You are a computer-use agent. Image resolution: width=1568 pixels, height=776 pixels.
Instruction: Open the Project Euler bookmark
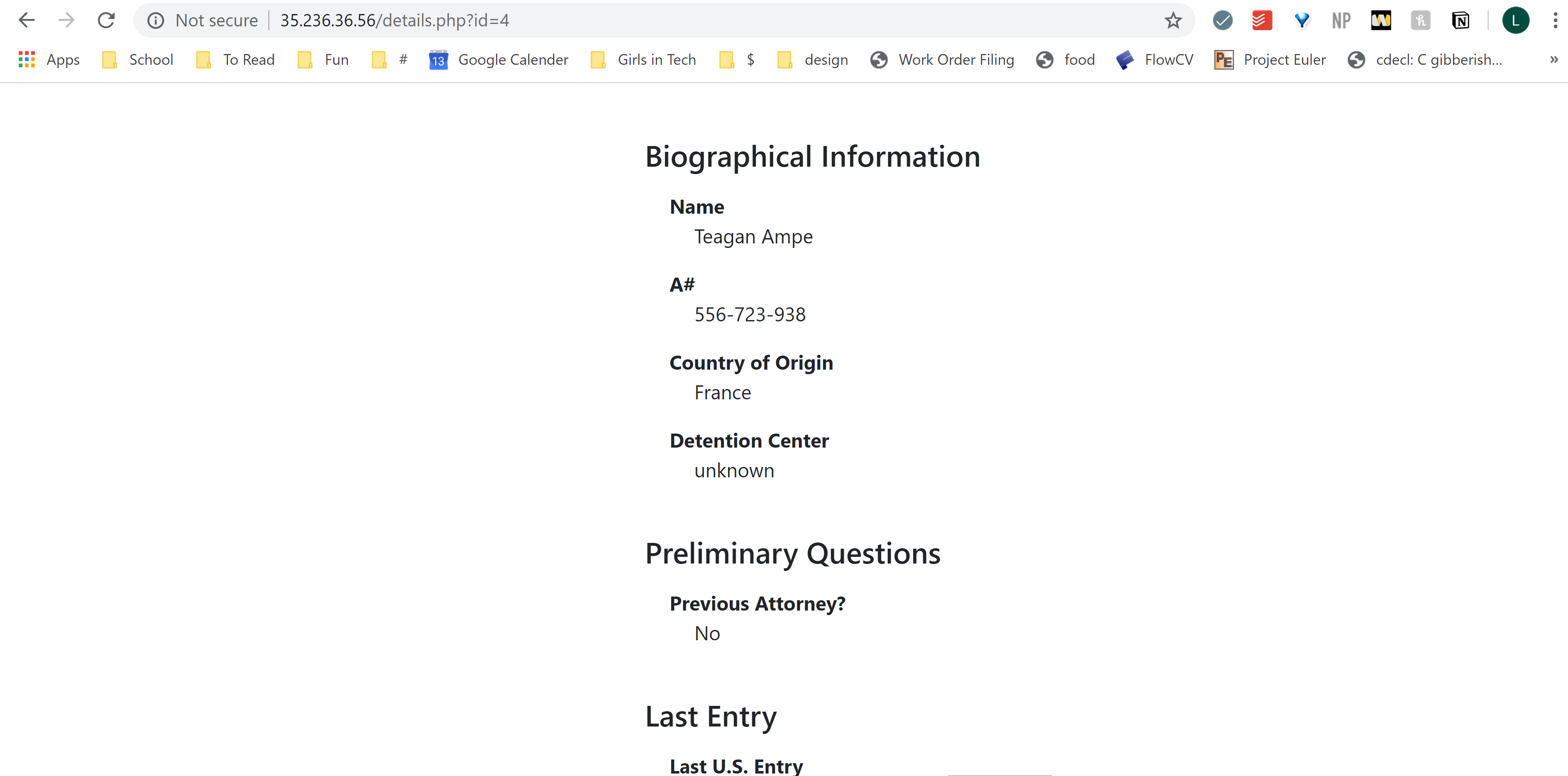point(1270,60)
